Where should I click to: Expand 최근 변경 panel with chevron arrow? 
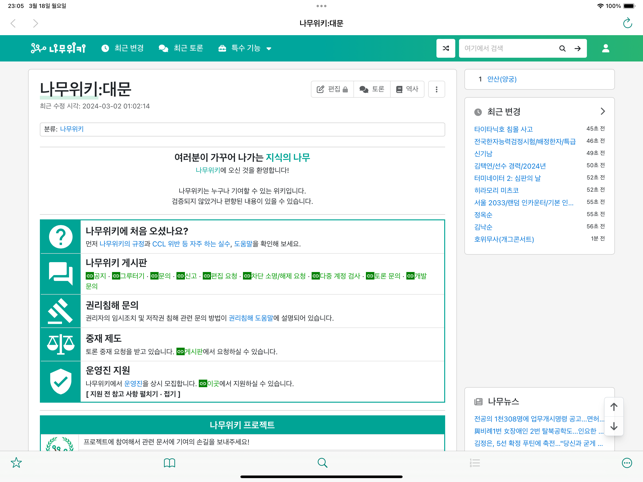(602, 111)
